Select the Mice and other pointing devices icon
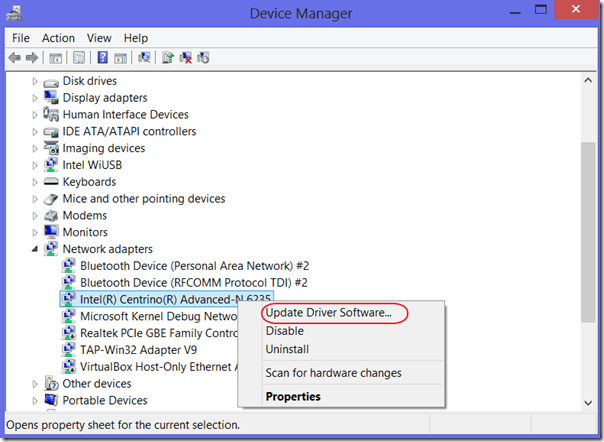This screenshot has width=604, height=442. tap(51, 199)
